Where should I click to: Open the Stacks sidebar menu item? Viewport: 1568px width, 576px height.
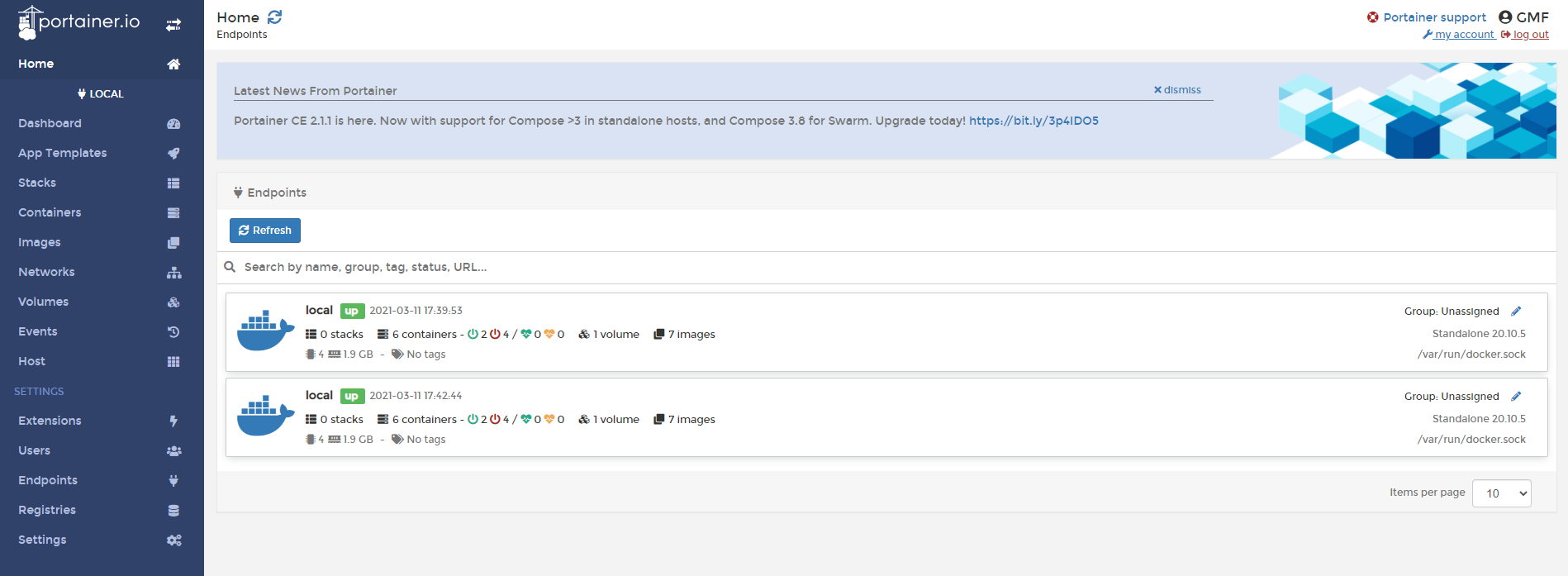(37, 183)
